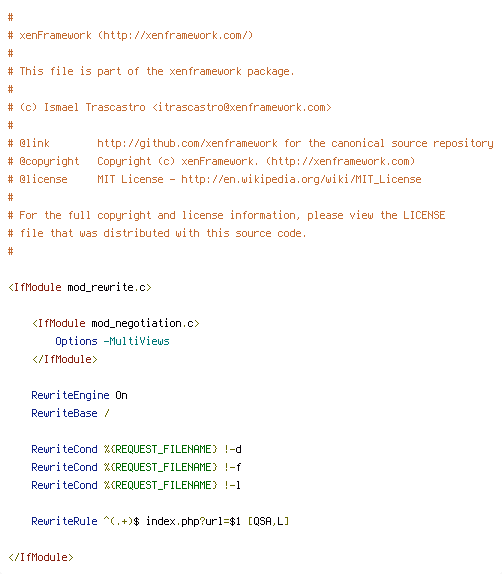Click the MIT_License wikipedia URL

point(301,179)
